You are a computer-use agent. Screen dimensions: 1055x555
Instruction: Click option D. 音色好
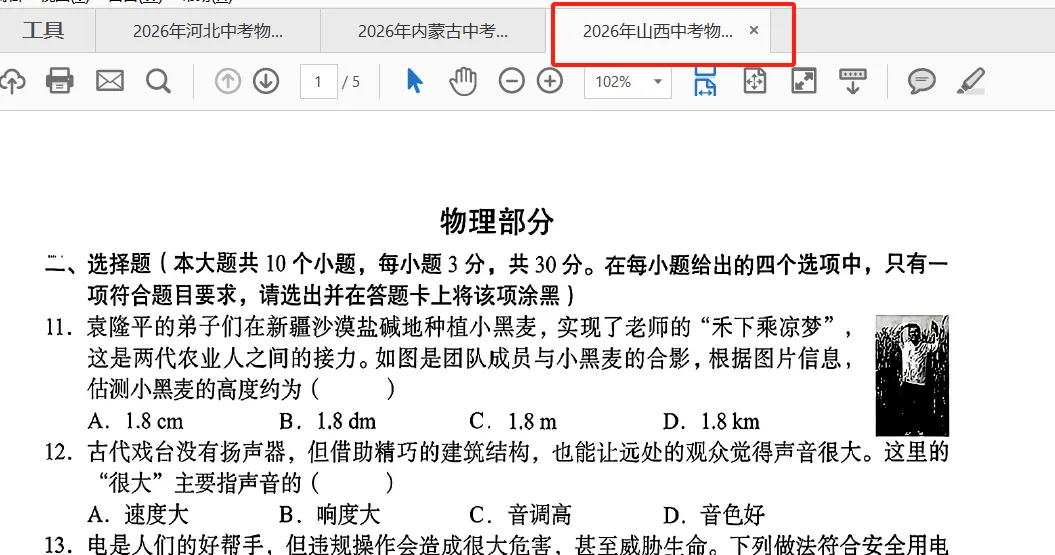point(714,515)
